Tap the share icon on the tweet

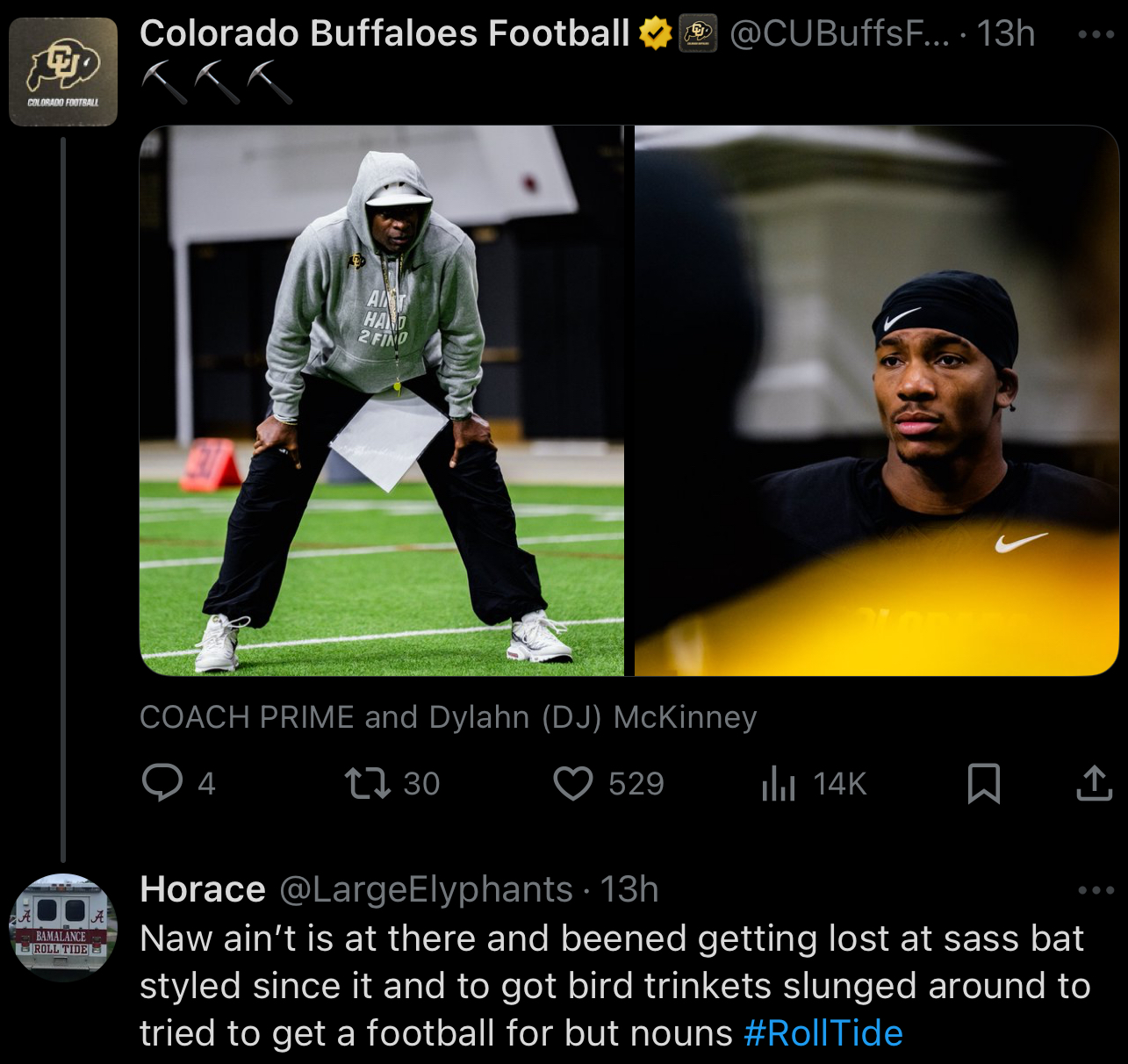pyautogui.click(x=1094, y=783)
